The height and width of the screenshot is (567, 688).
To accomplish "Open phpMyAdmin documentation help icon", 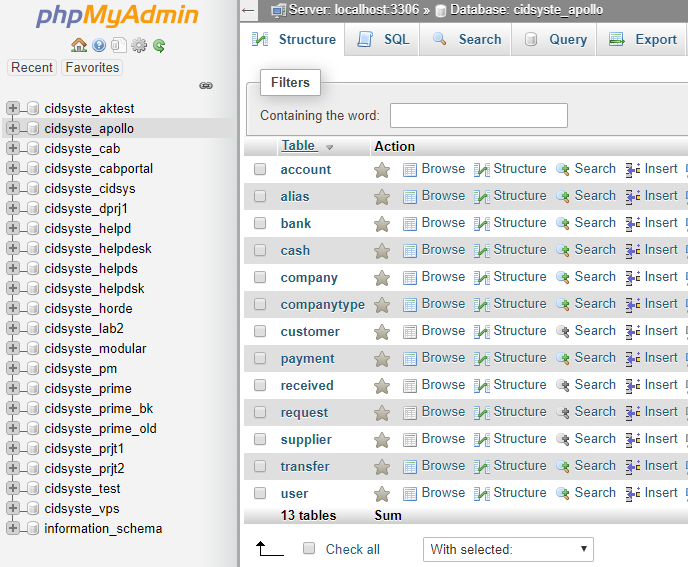I will (99, 46).
